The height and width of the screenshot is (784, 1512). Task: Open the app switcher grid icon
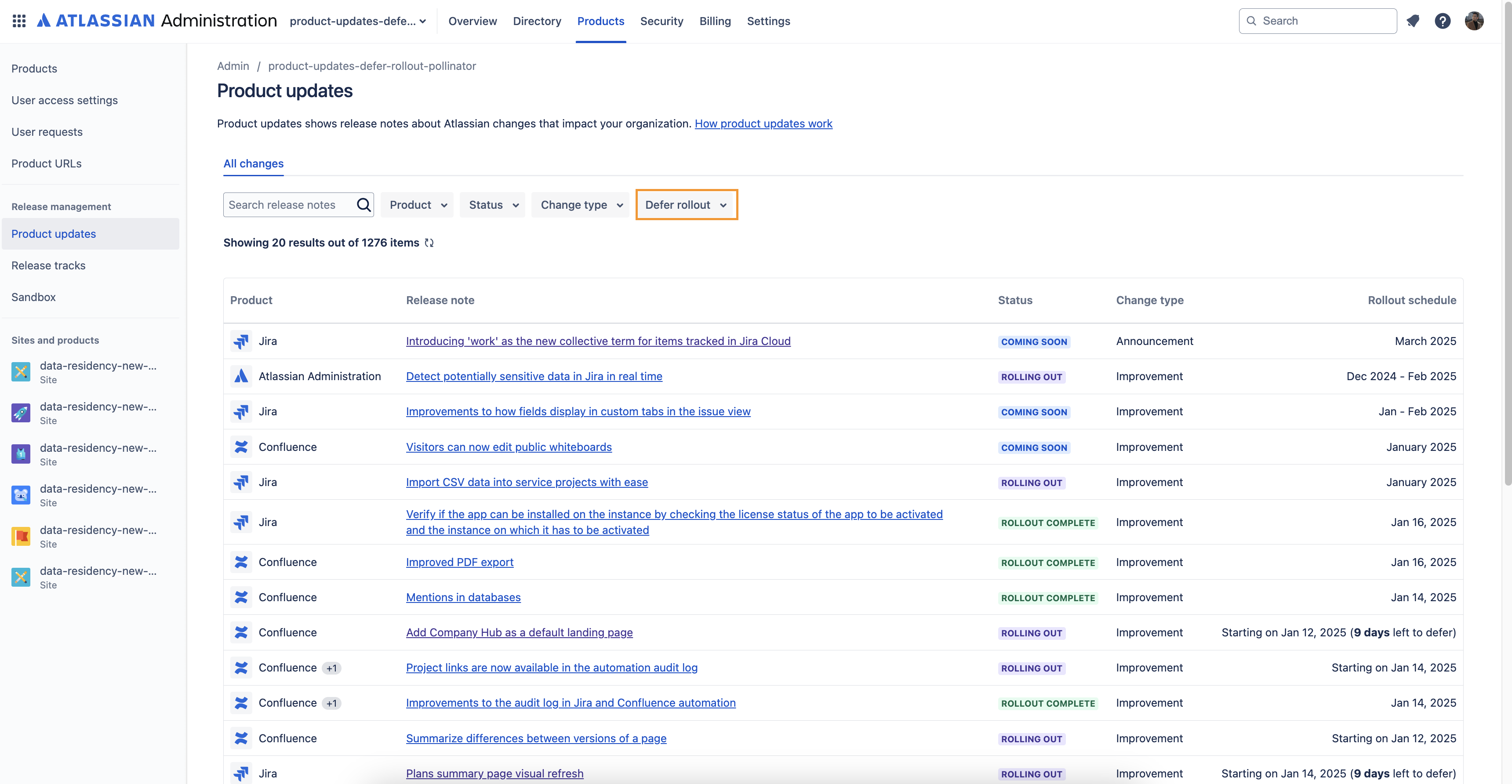[x=19, y=21]
